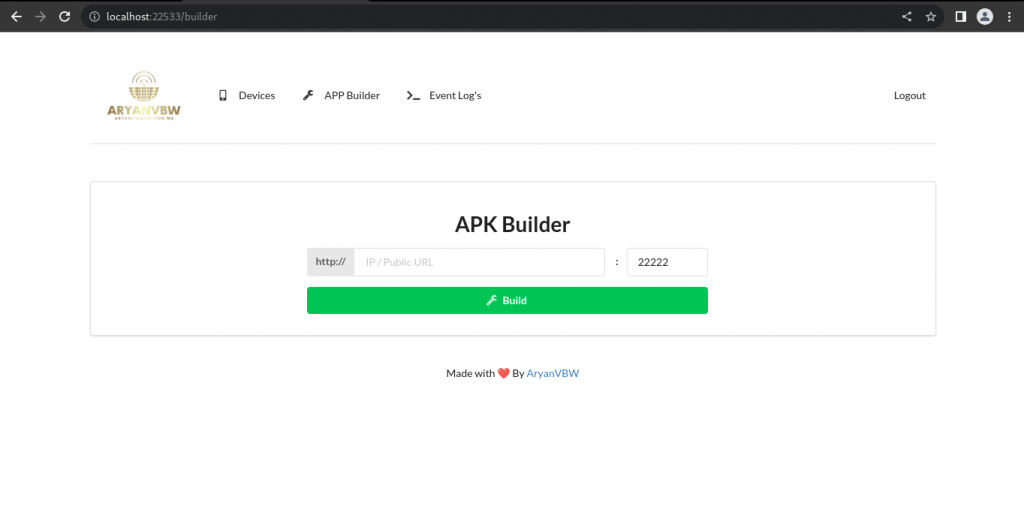
Task: Click the terminal icon beside Event Log's
Action: tap(413, 96)
